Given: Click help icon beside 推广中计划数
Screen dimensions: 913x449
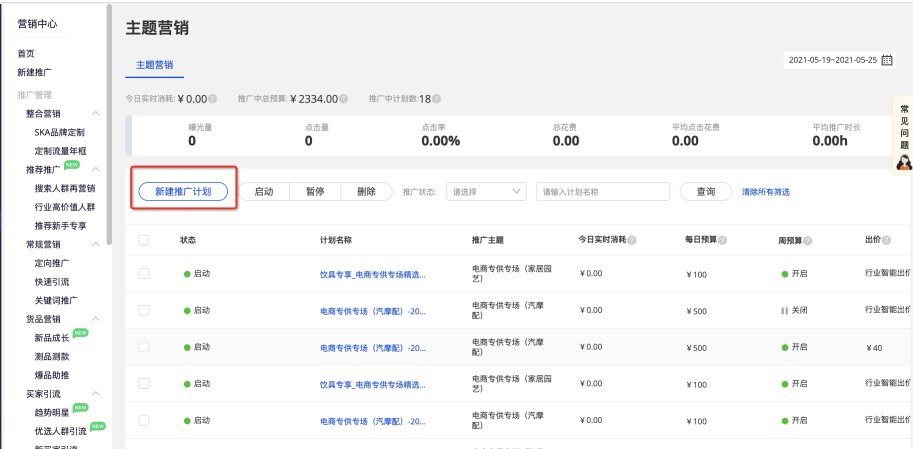Looking at the screenshot, I should (x=436, y=99).
